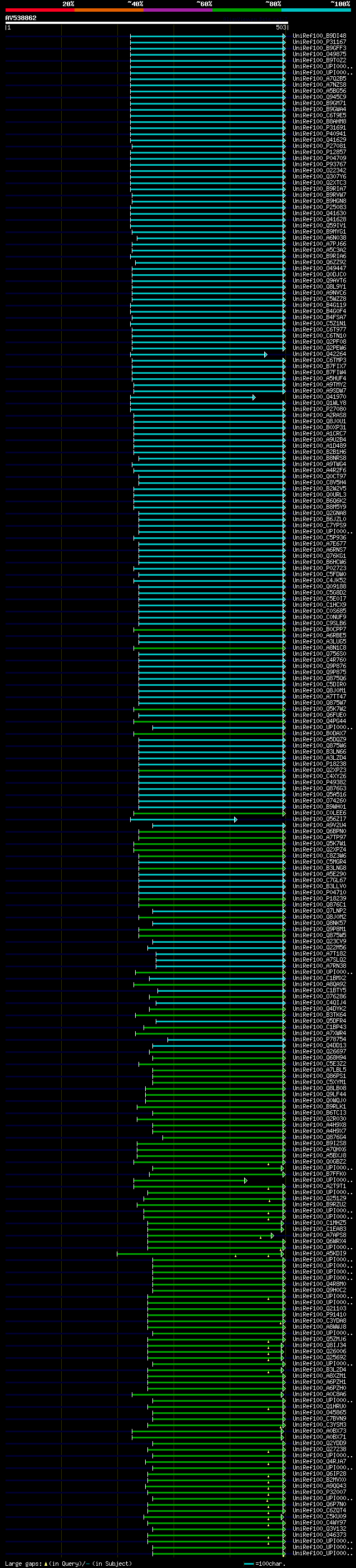Select hit label UniRef100_P40941
Screen dimensions: 356x1568
319,134
